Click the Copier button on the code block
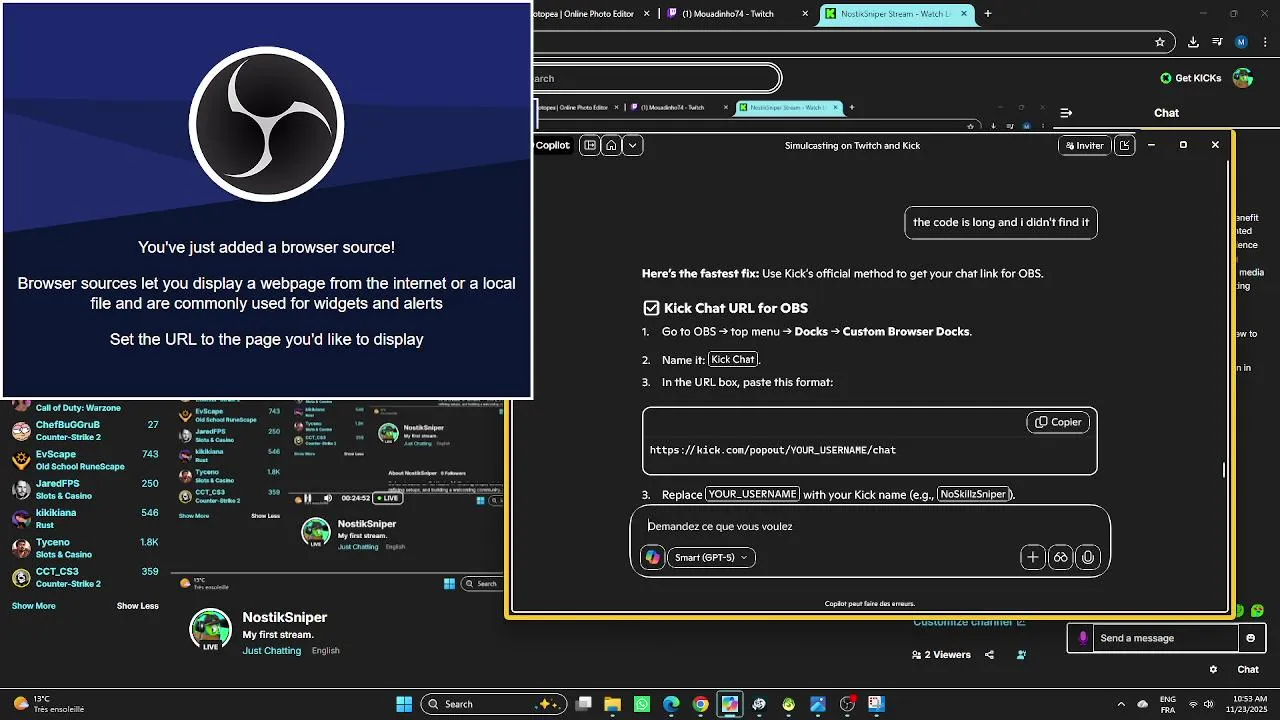The image size is (1280, 720). [1058, 422]
